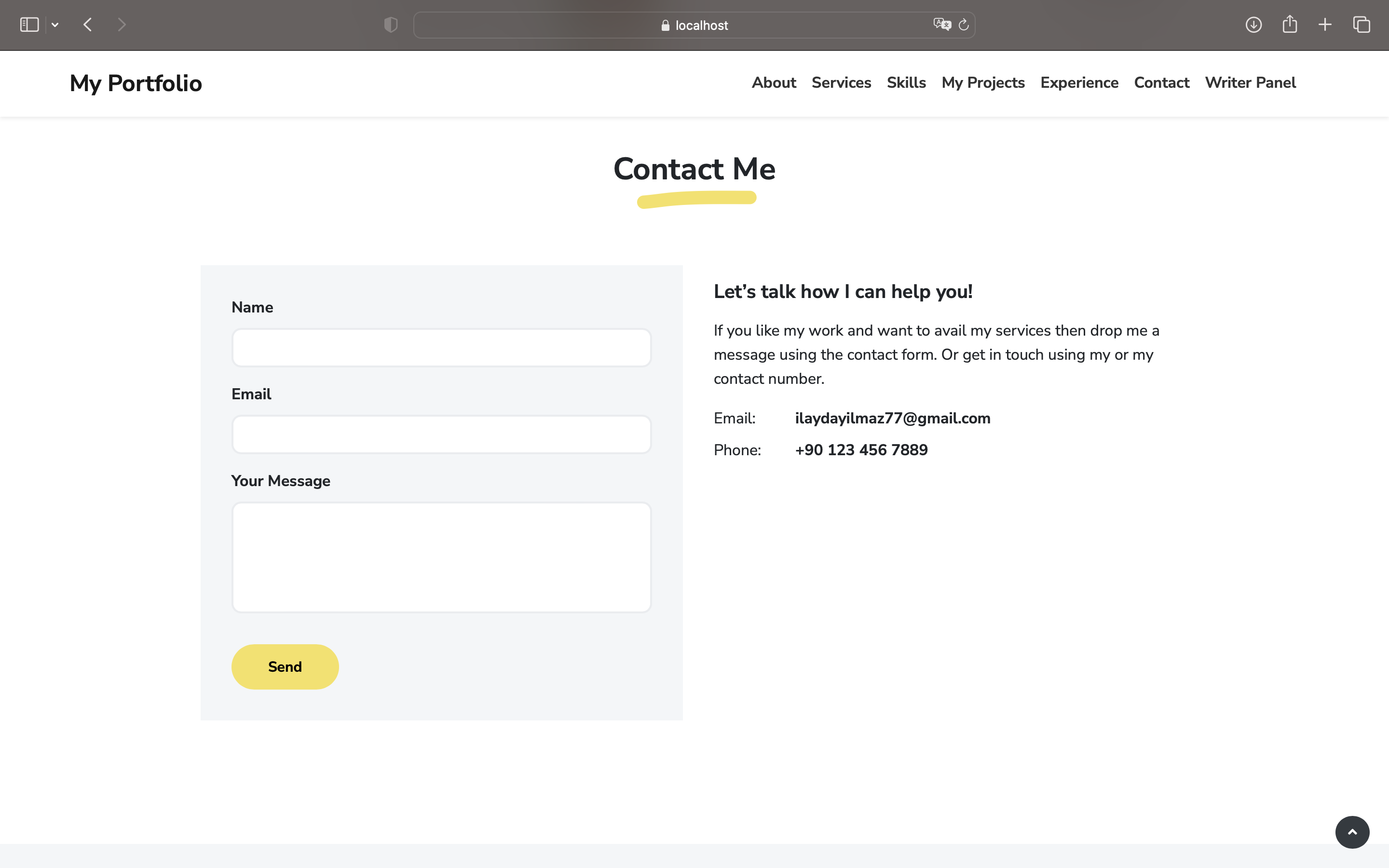Open the Writer Panel link
1389x868 pixels.
[x=1250, y=82]
